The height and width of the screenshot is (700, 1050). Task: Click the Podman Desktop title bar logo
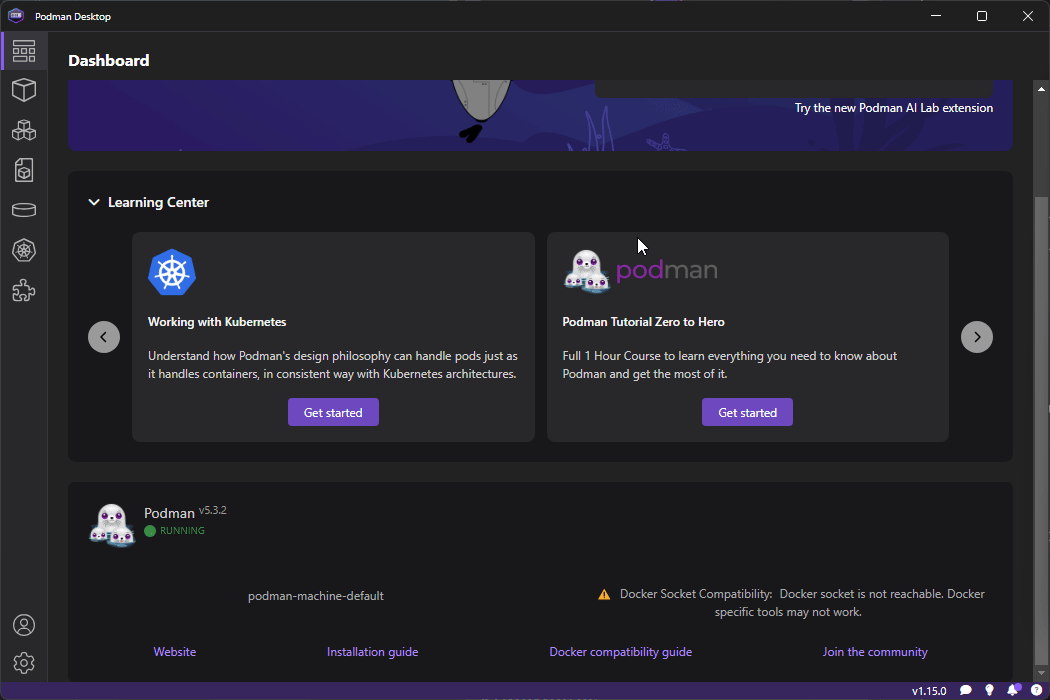pos(16,15)
